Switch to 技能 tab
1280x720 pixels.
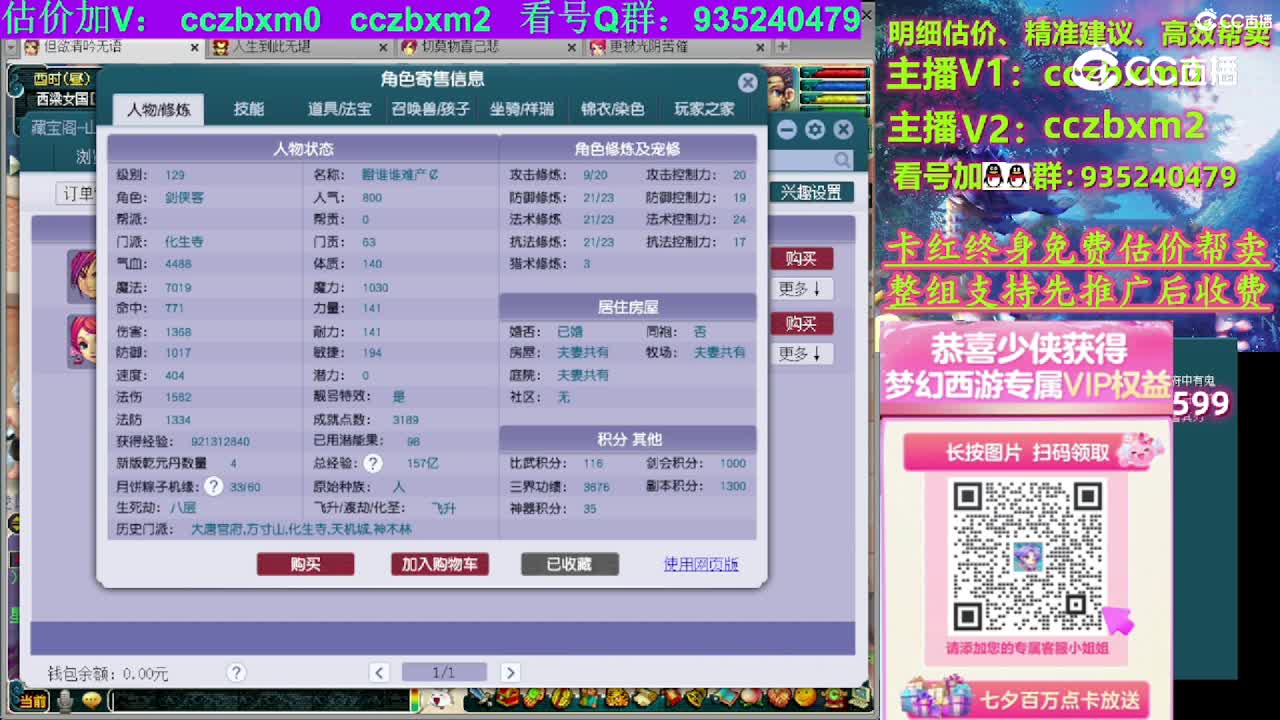(249, 109)
